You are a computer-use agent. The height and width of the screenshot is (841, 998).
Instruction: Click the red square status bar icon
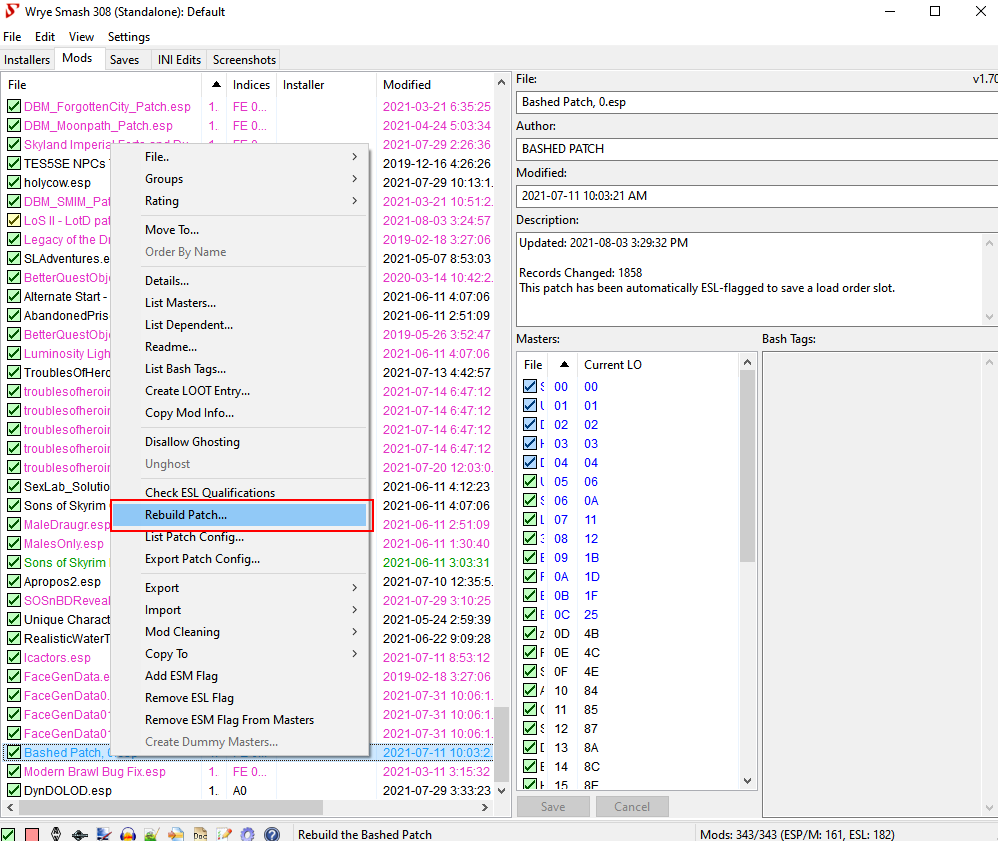32,834
